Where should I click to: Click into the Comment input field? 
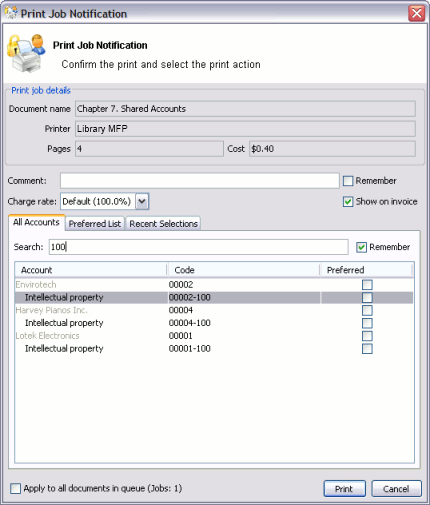point(200,181)
